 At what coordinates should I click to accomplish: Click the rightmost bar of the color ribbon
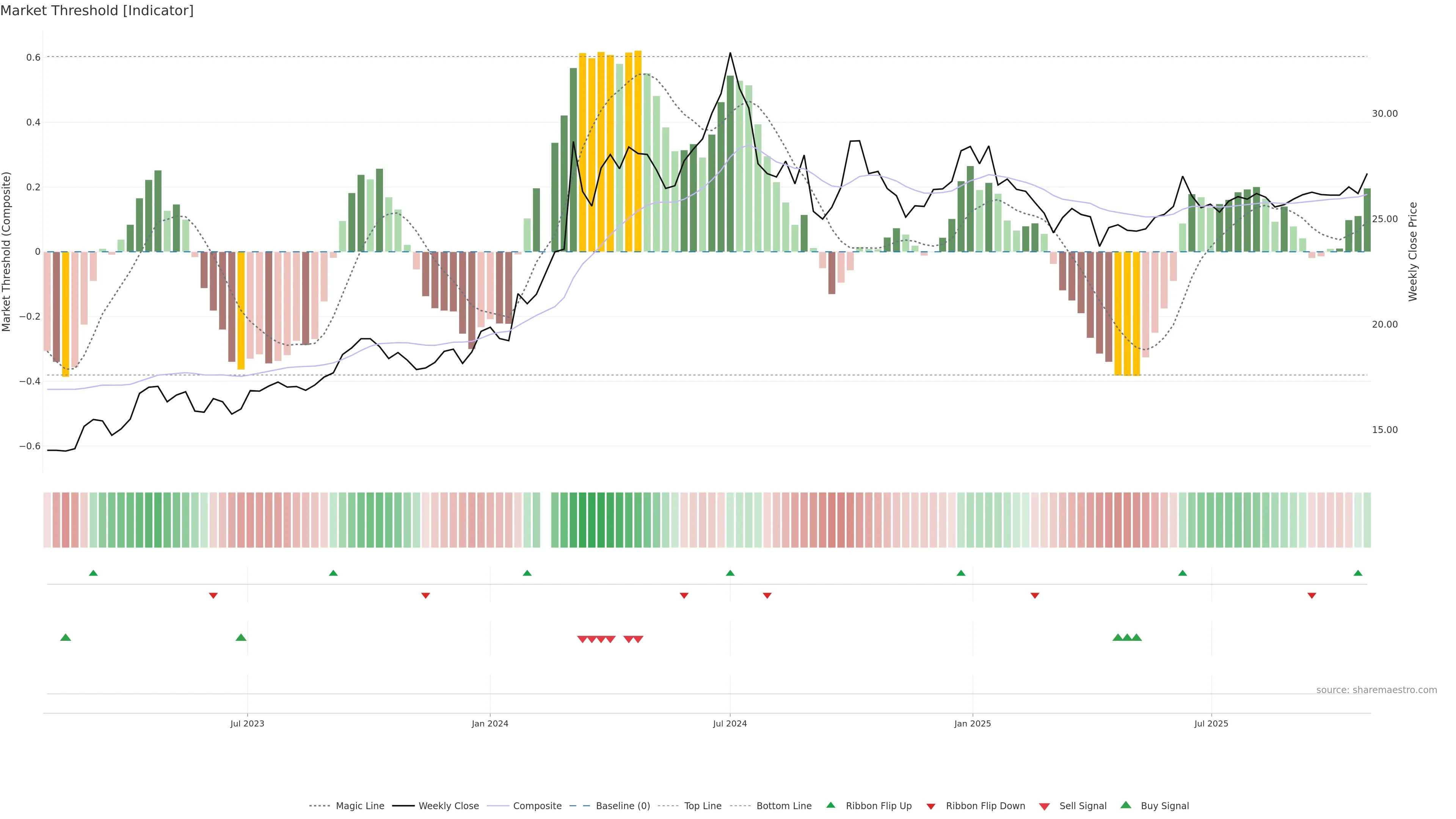tap(1367, 520)
